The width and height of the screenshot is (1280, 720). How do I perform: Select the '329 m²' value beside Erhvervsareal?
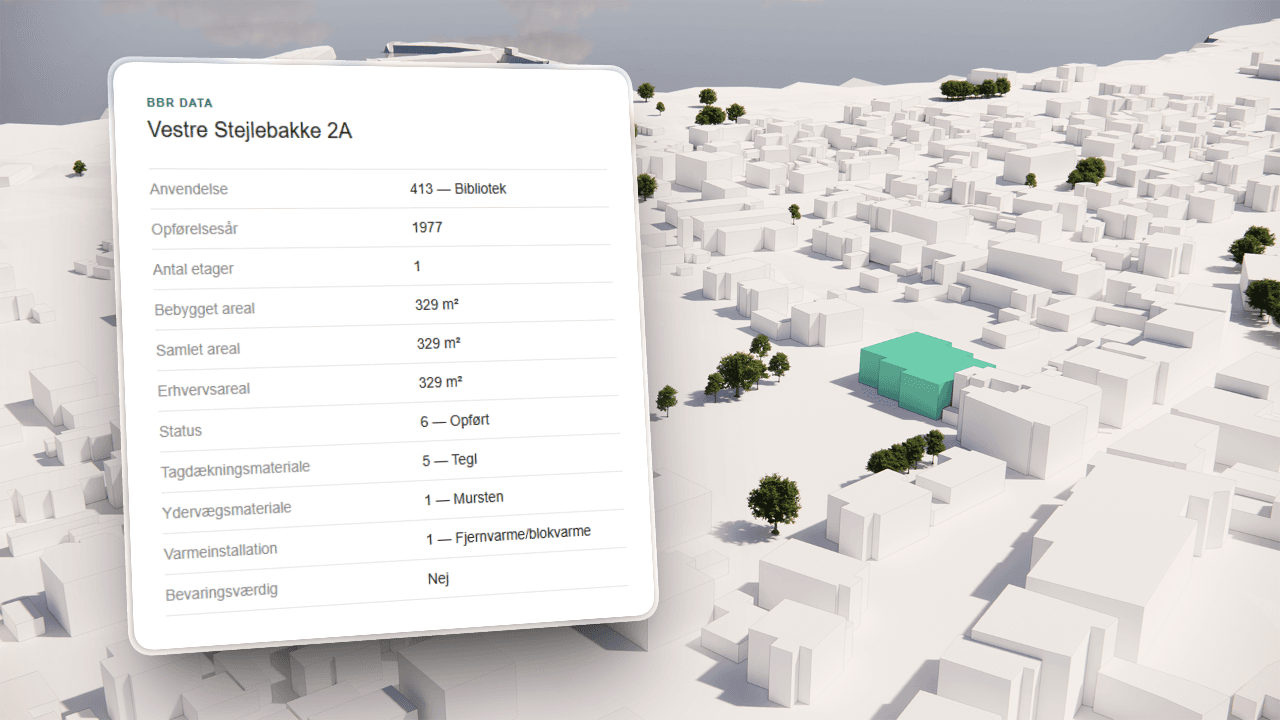coord(441,382)
